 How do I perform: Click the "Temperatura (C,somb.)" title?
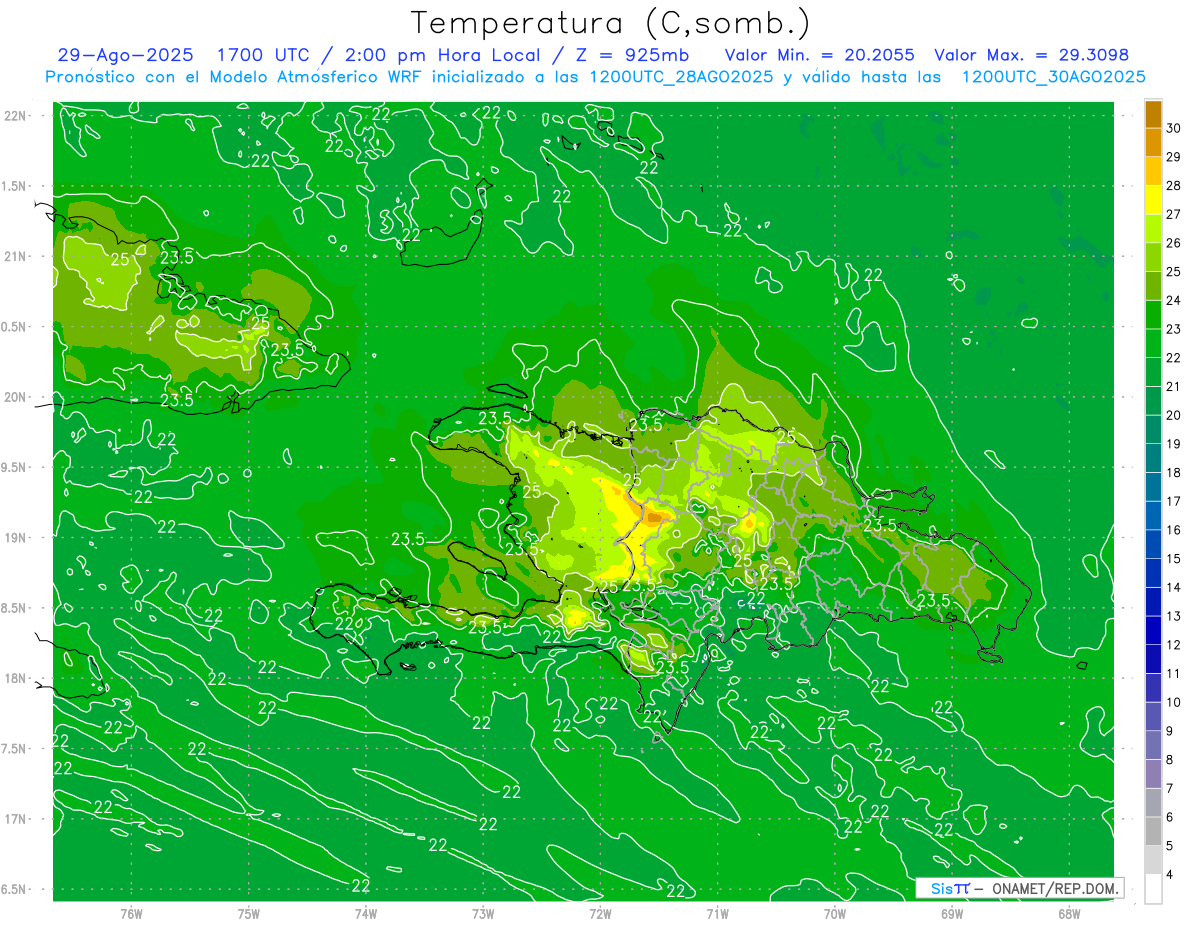(611, 22)
